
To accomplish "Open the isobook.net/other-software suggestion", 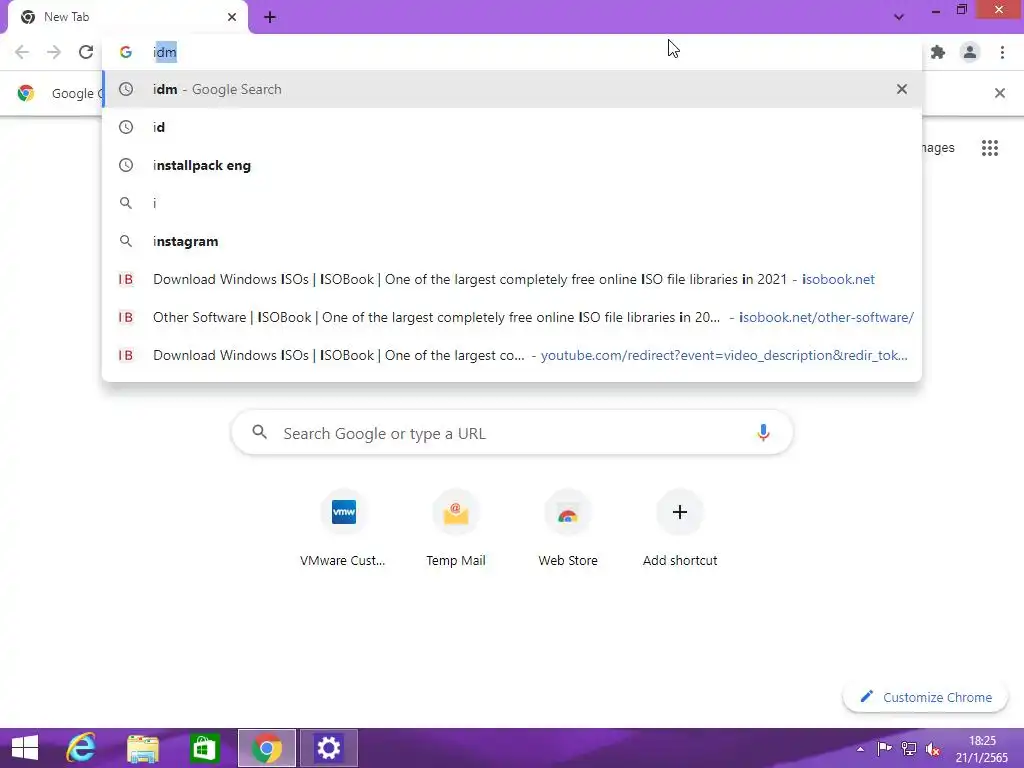I will click(x=512, y=317).
